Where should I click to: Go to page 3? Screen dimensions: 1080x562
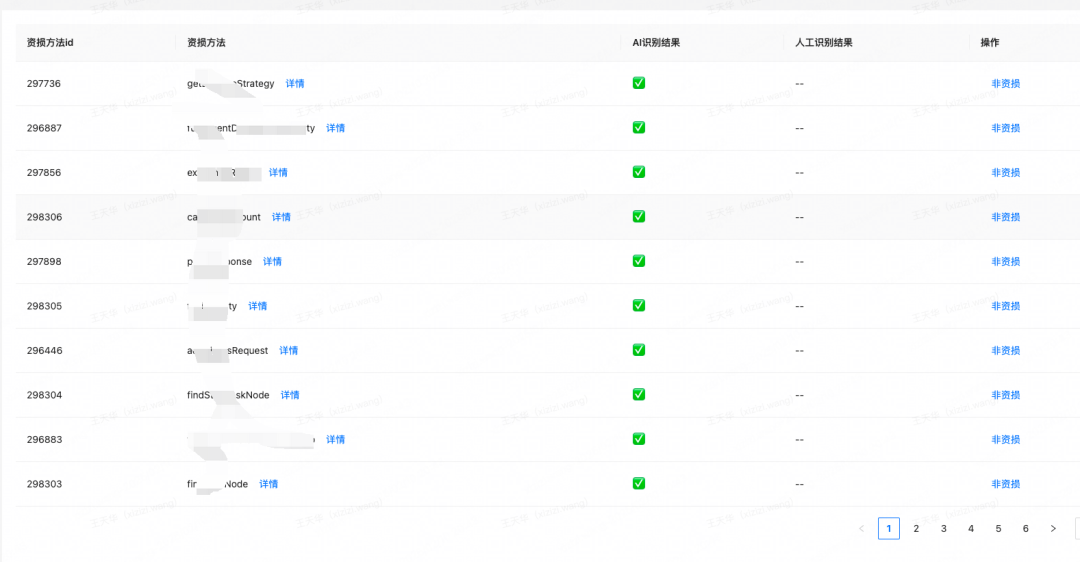pos(944,528)
